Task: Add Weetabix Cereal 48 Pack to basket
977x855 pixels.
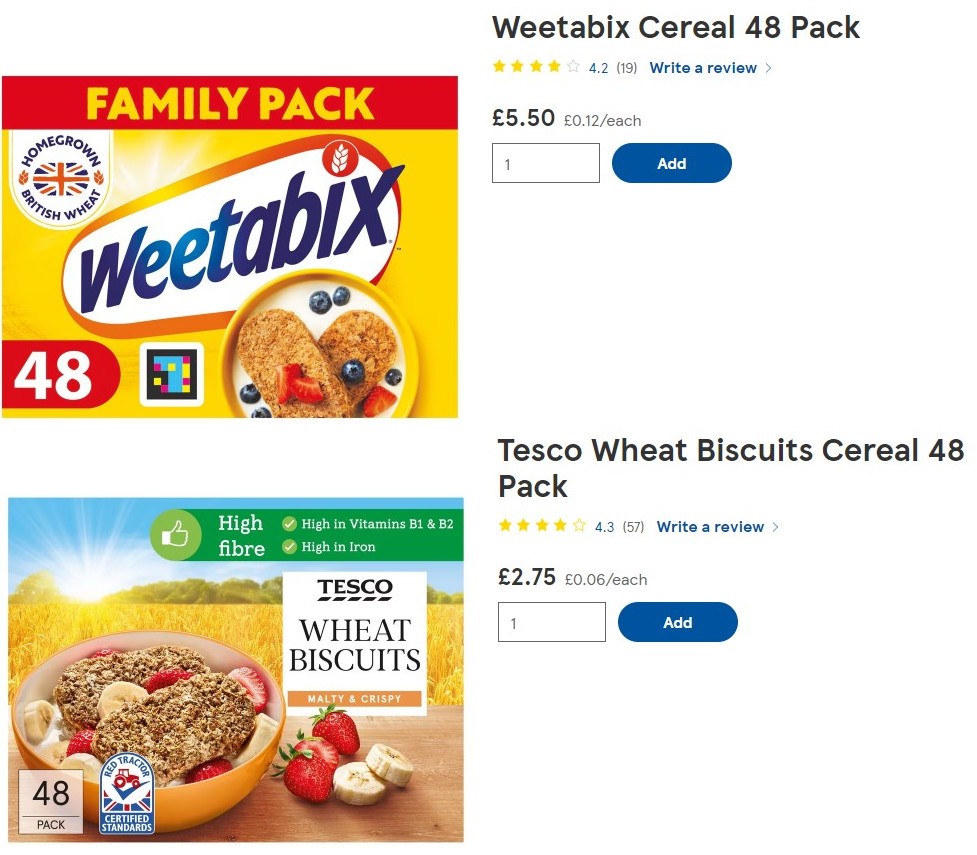Action: coord(671,163)
